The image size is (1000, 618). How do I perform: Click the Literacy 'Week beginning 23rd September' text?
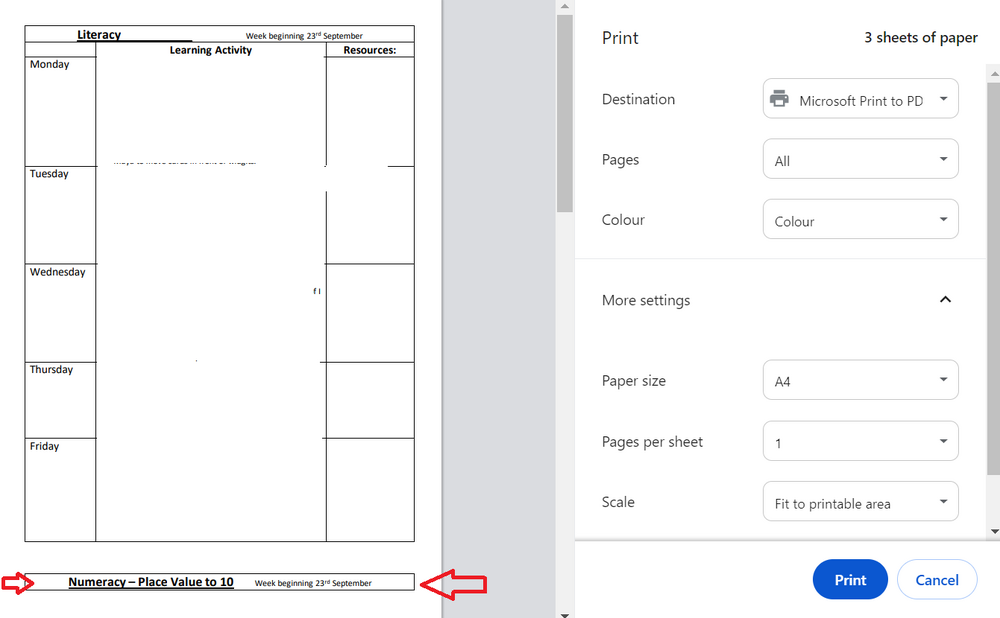tap(304, 36)
